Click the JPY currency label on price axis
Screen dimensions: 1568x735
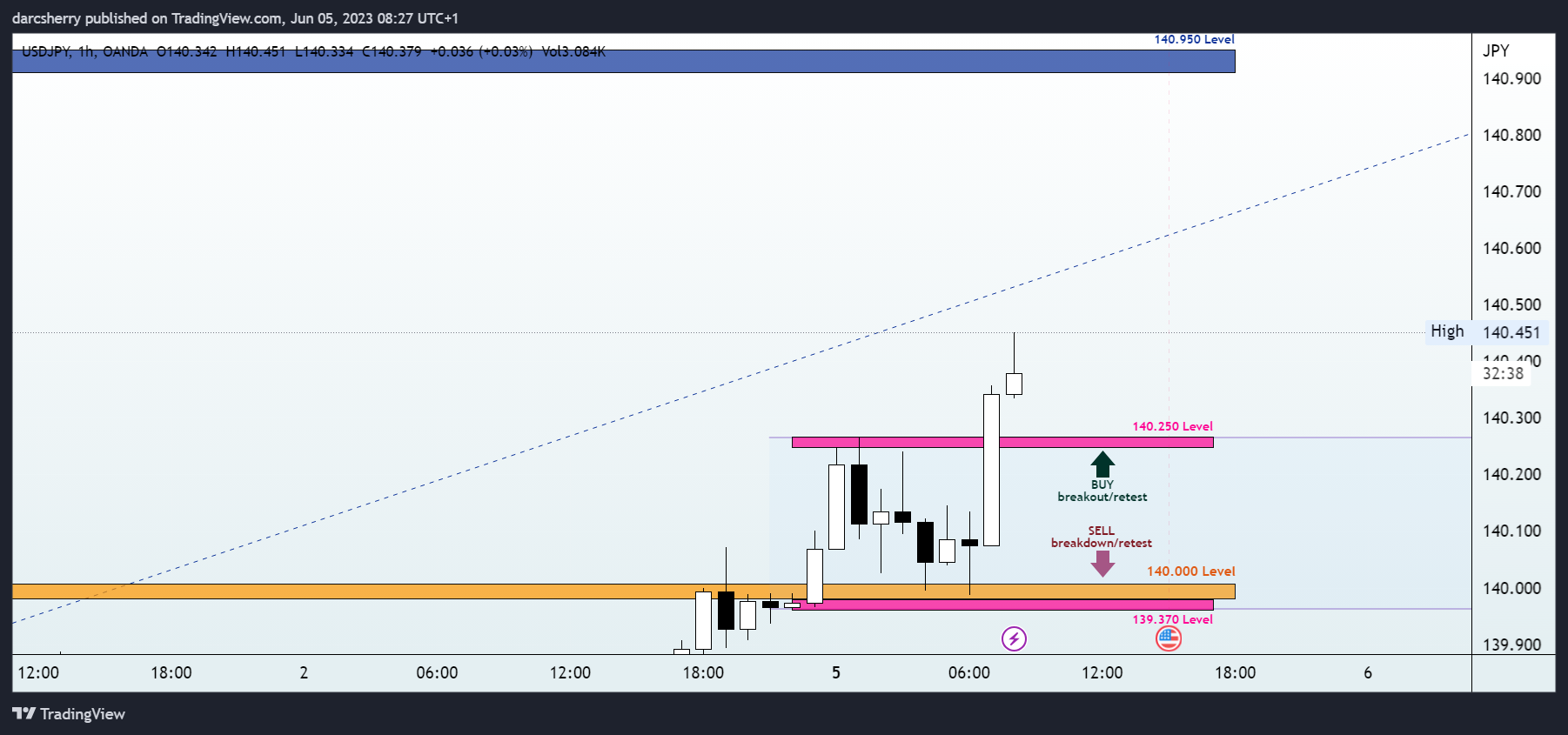pyautogui.click(x=1496, y=50)
